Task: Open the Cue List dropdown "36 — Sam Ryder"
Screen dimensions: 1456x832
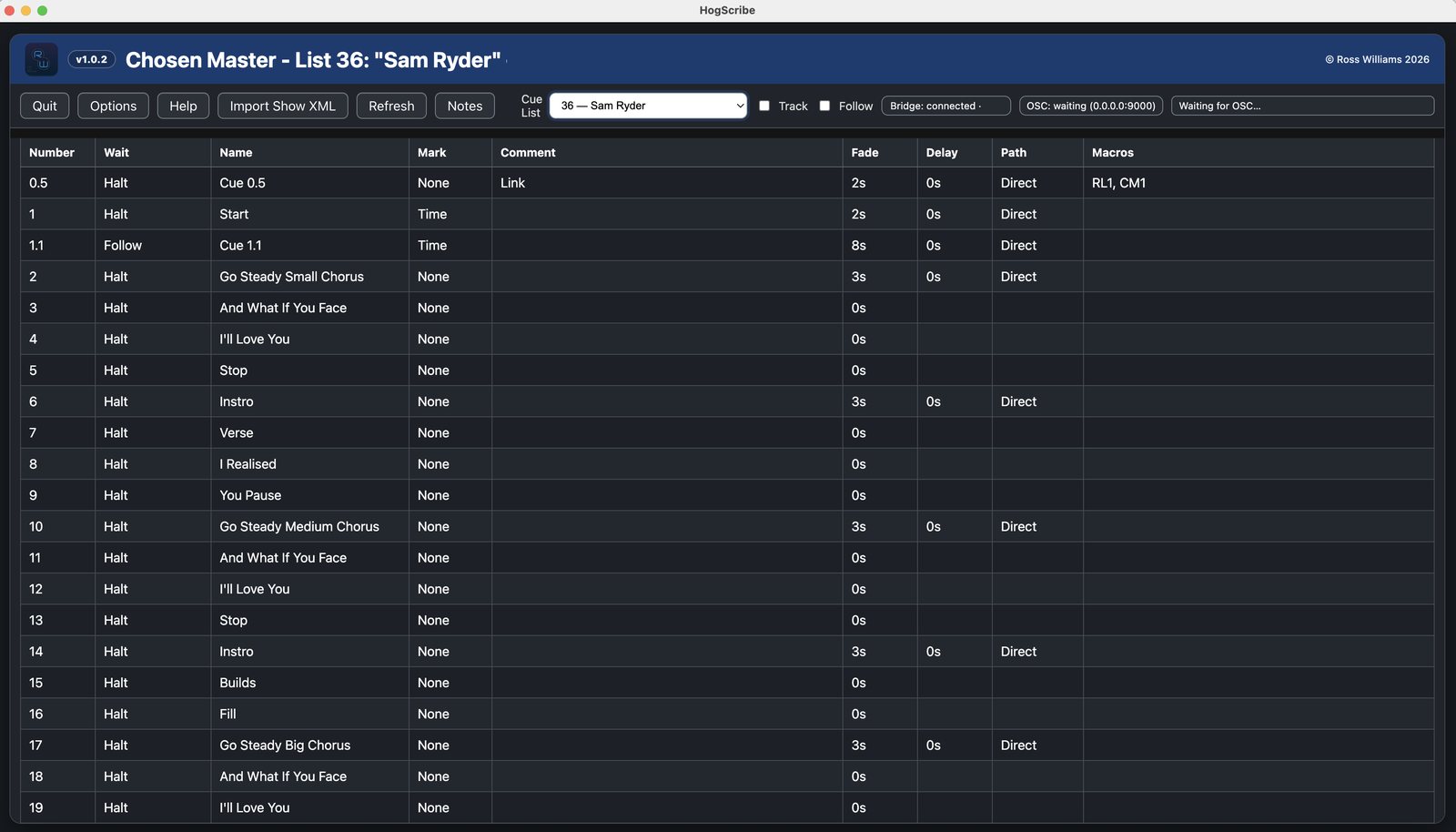Action: 648,106
